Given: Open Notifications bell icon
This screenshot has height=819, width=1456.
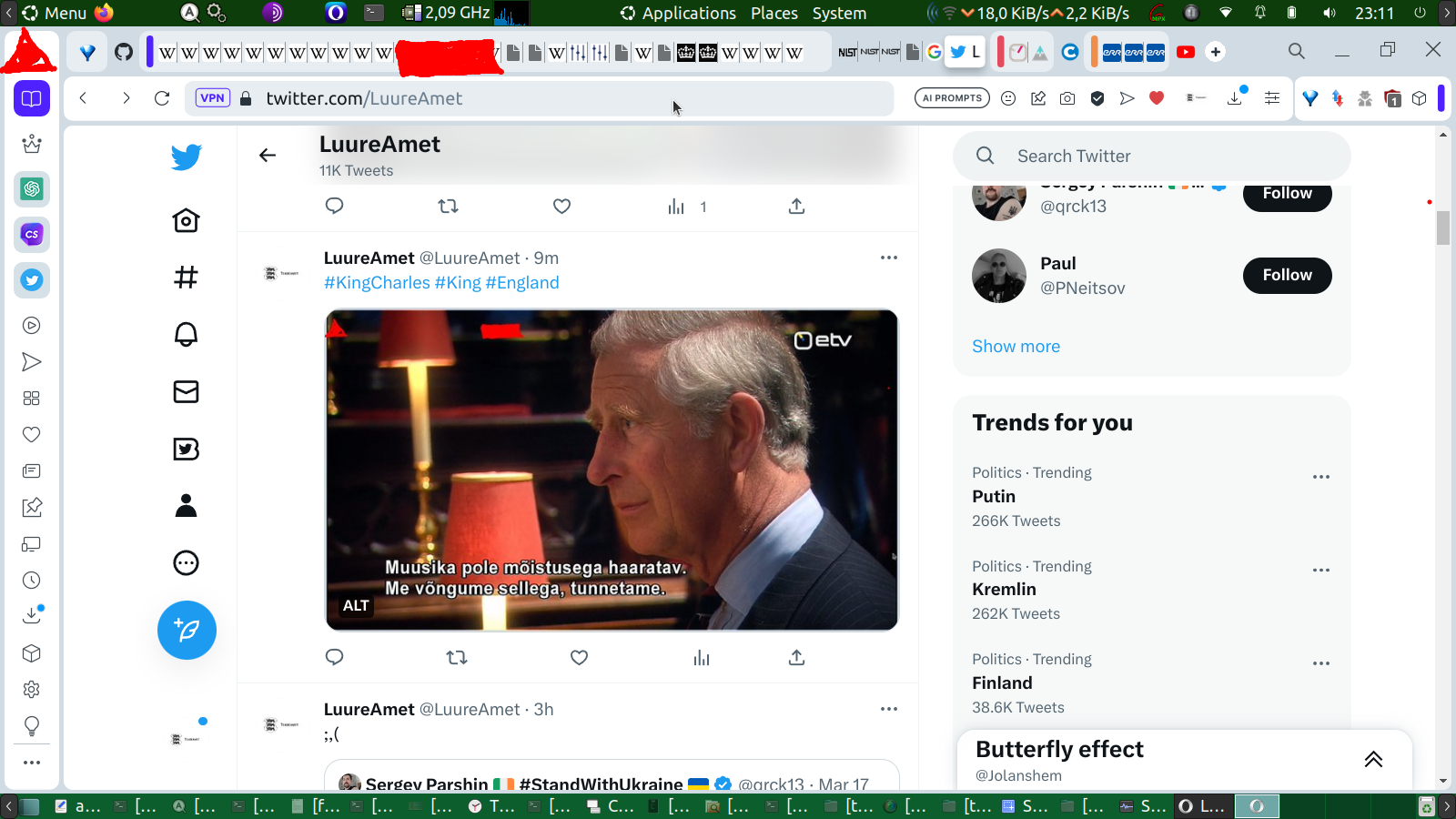Looking at the screenshot, I should pos(186,334).
